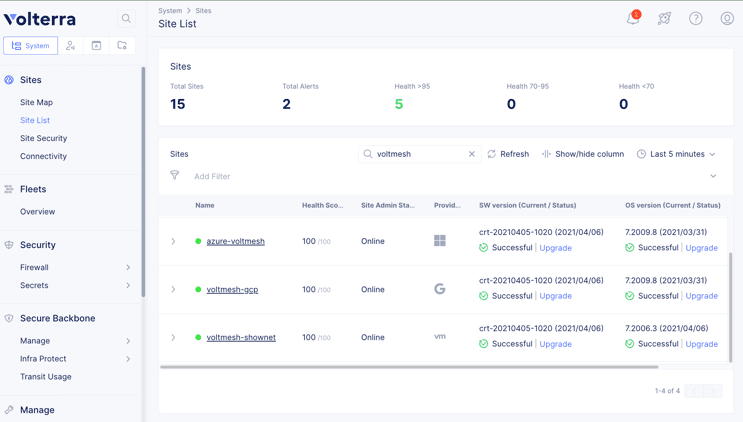Select the System tab
Image resolution: width=743 pixels, height=422 pixels.
(x=30, y=45)
